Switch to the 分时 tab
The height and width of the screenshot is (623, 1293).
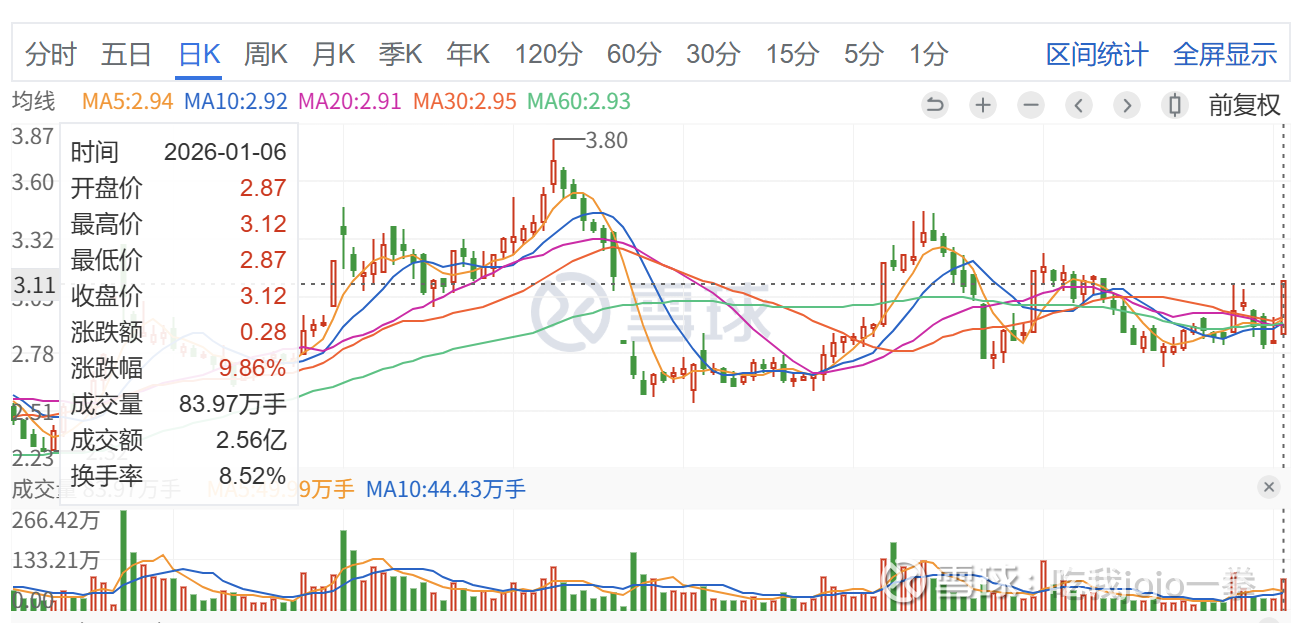(51, 54)
